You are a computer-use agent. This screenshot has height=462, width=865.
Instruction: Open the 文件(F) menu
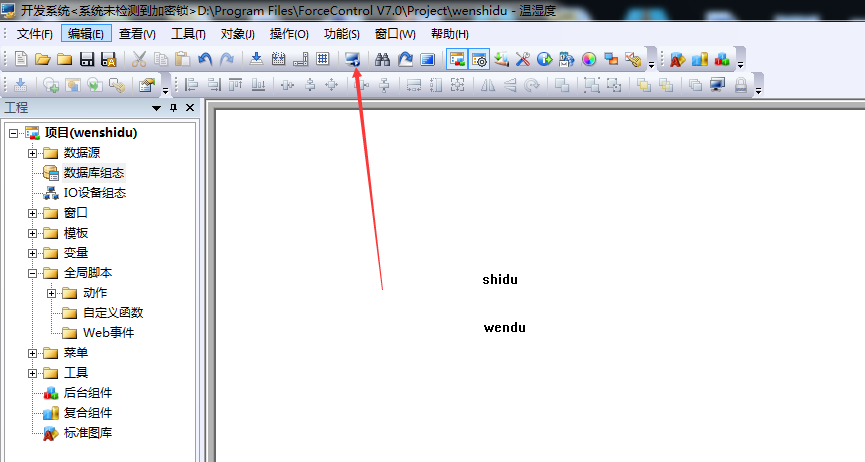34,34
